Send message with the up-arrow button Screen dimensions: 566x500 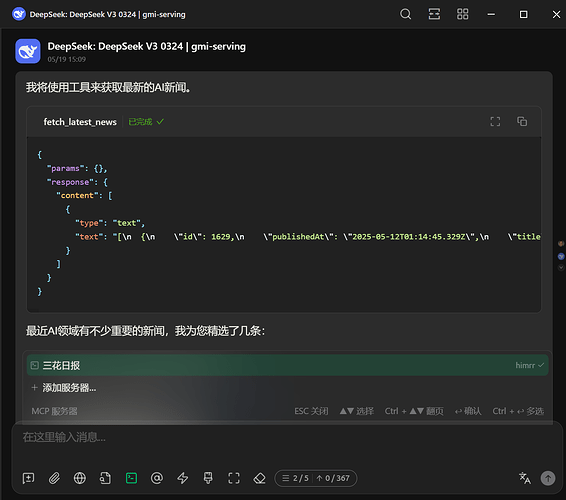point(548,478)
